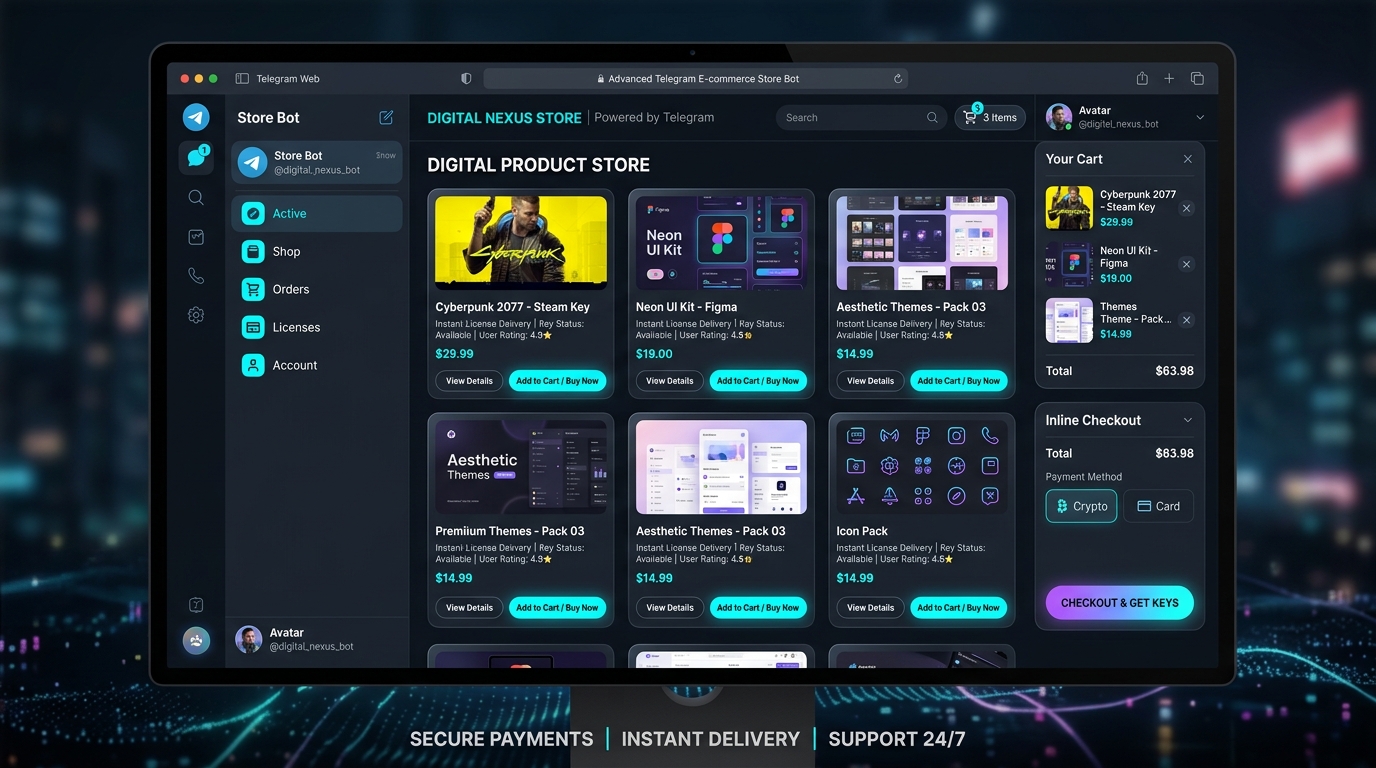Toggle the browser sidebar icon near Telegram Web

click(242, 78)
